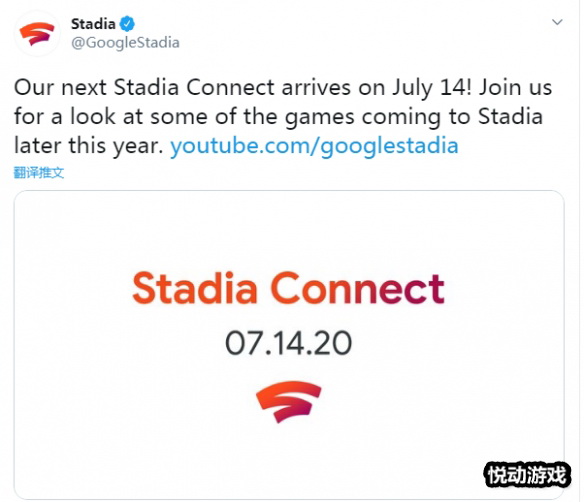Viewport: 584px width, 502px height.
Task: Click 'July 14!' in the tweet text
Action: [432, 89]
